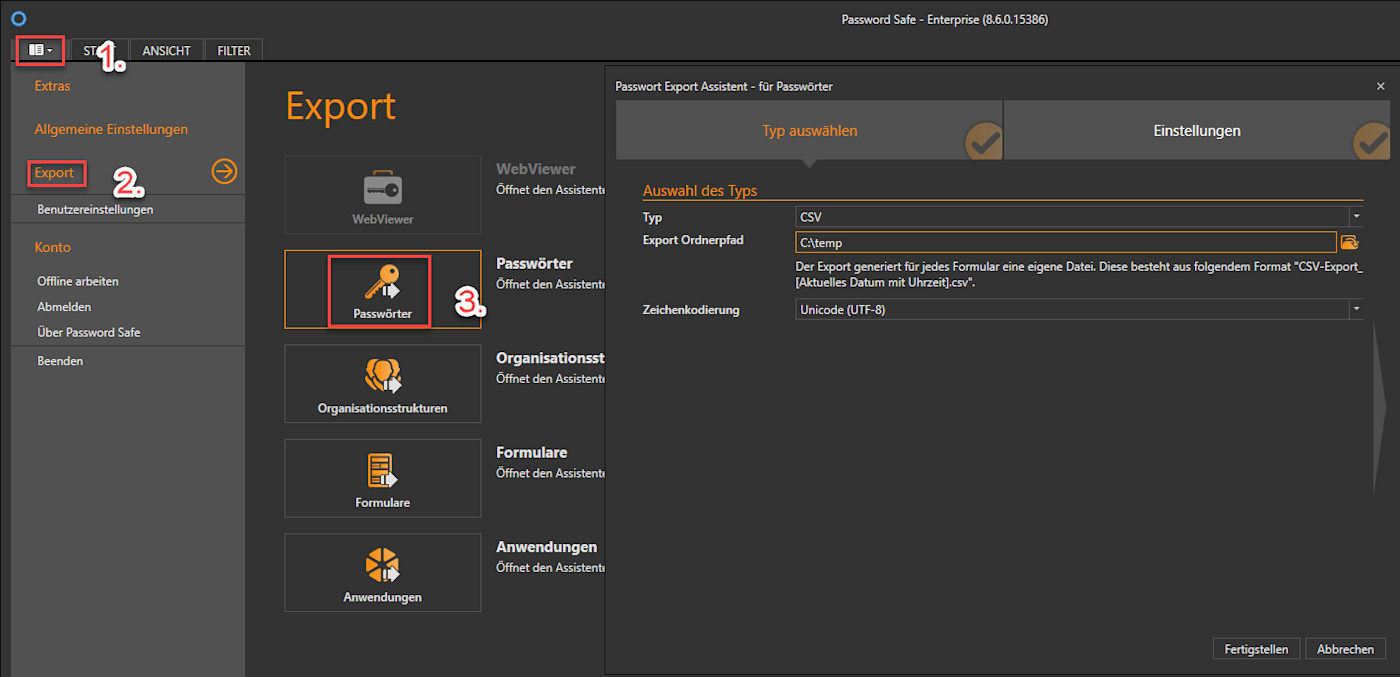Open the WebViewer export assistant icon
Image resolution: width=1400 pixels, height=677 pixels.
(x=383, y=195)
